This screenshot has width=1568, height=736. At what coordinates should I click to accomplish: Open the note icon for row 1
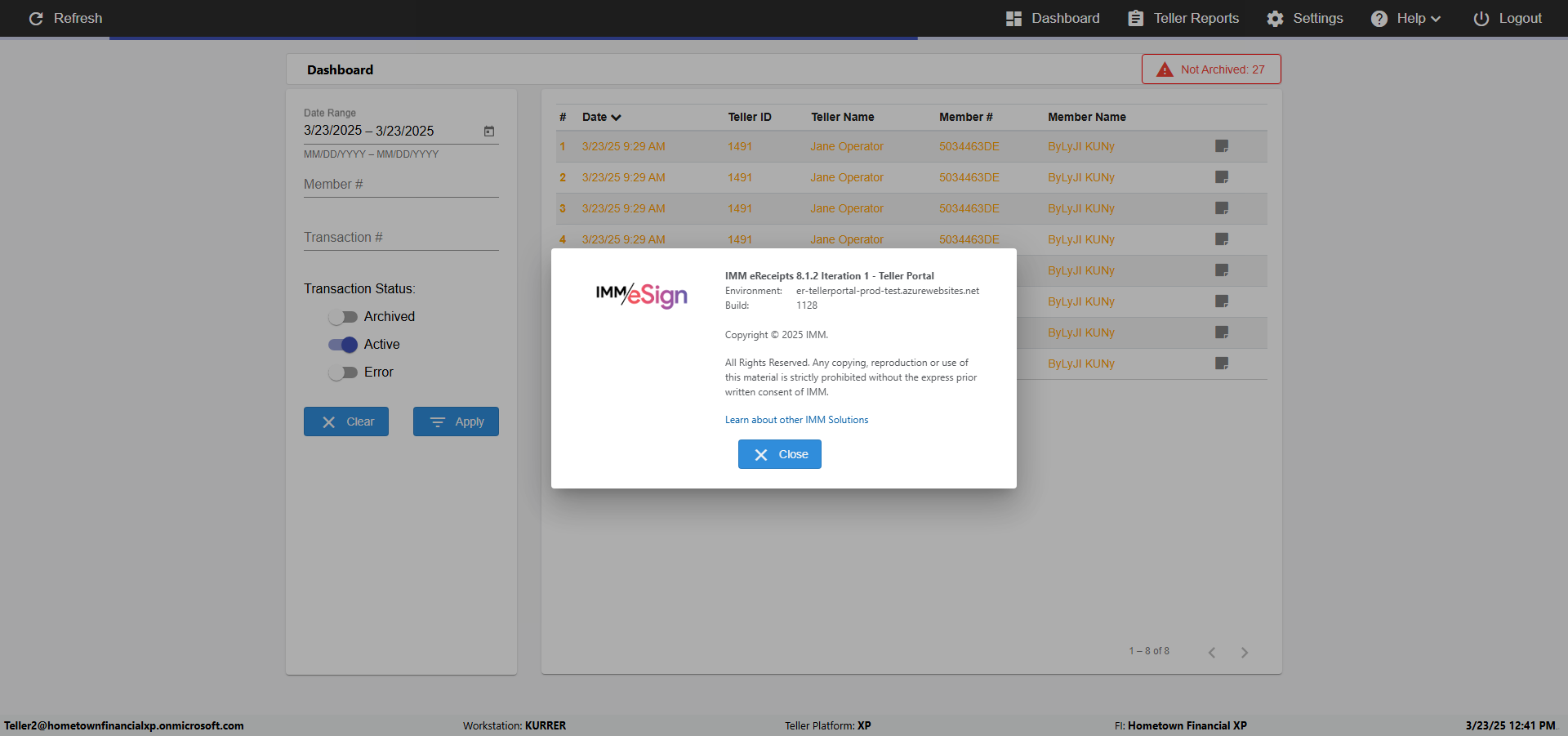click(1222, 146)
